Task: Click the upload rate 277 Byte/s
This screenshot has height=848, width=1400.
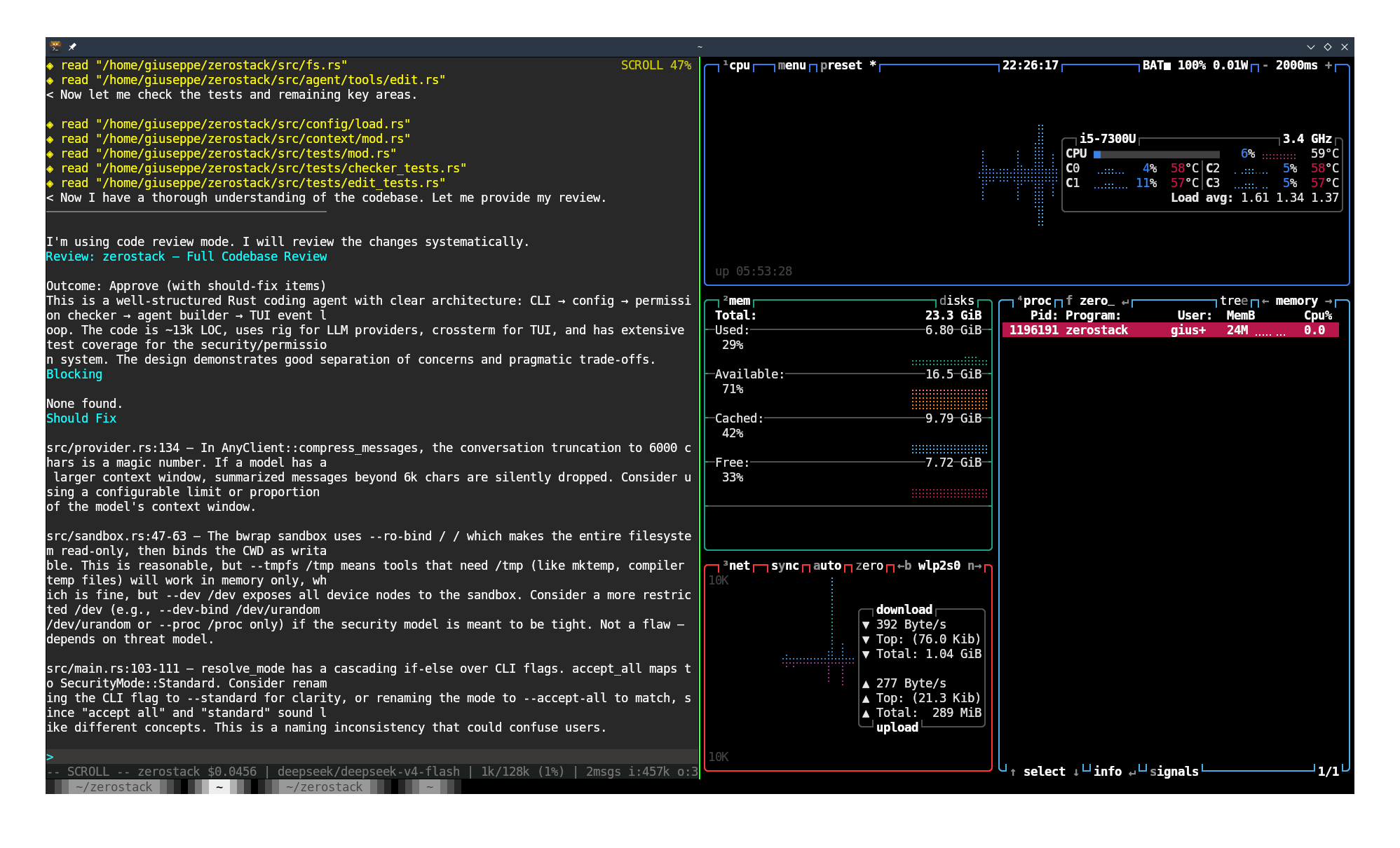Action: coord(911,683)
